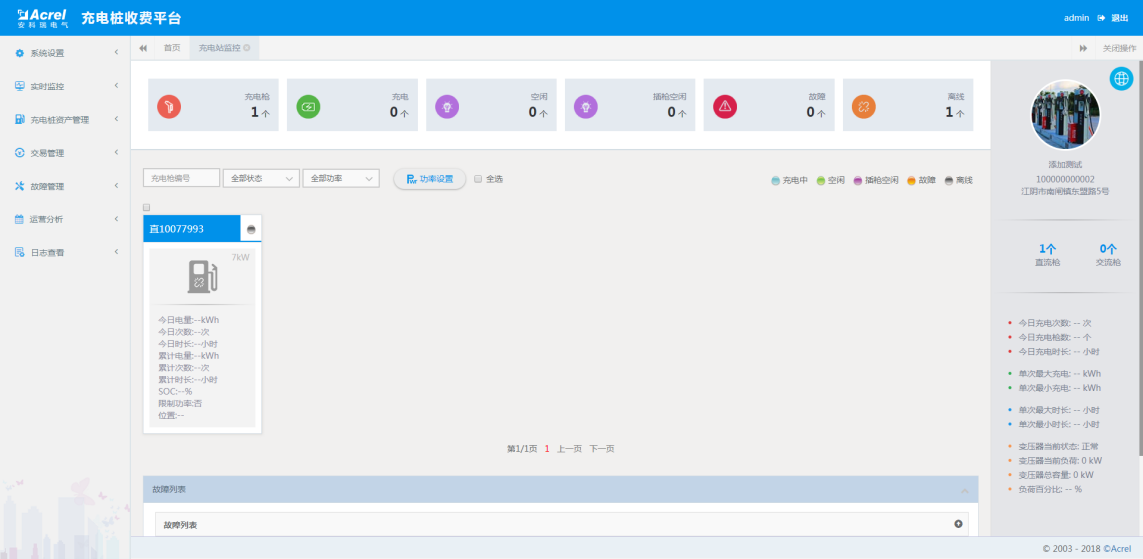The image size is (1143, 559).
Task: Click the 故障 legend orange dot
Action: pos(911,180)
